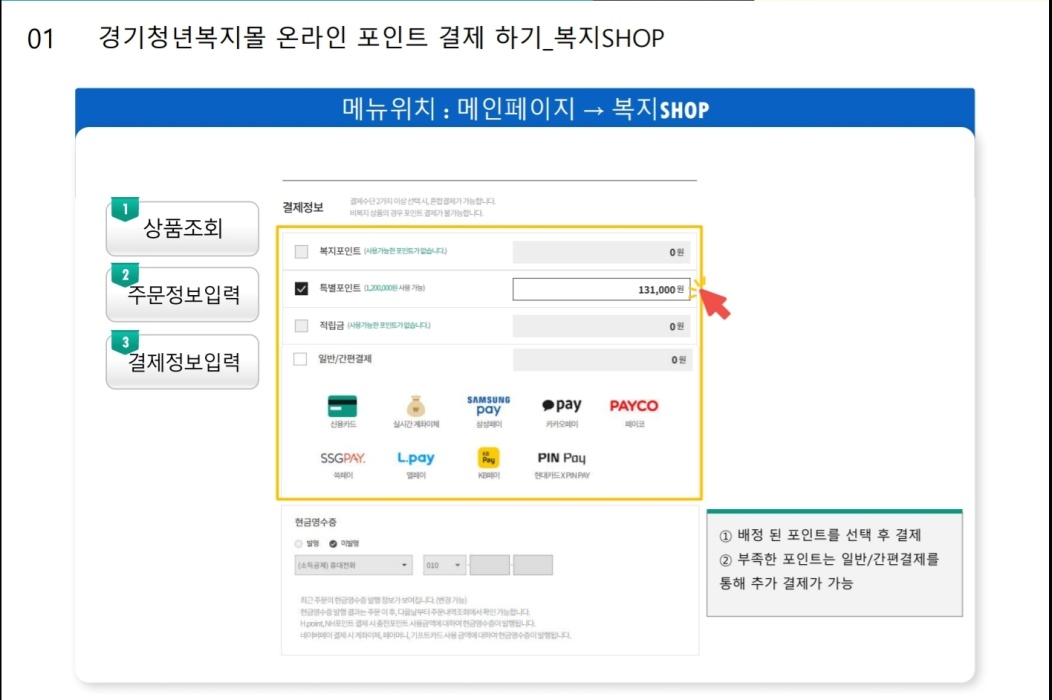
Task: Select the 상품조회 step label
Action: 182,228
